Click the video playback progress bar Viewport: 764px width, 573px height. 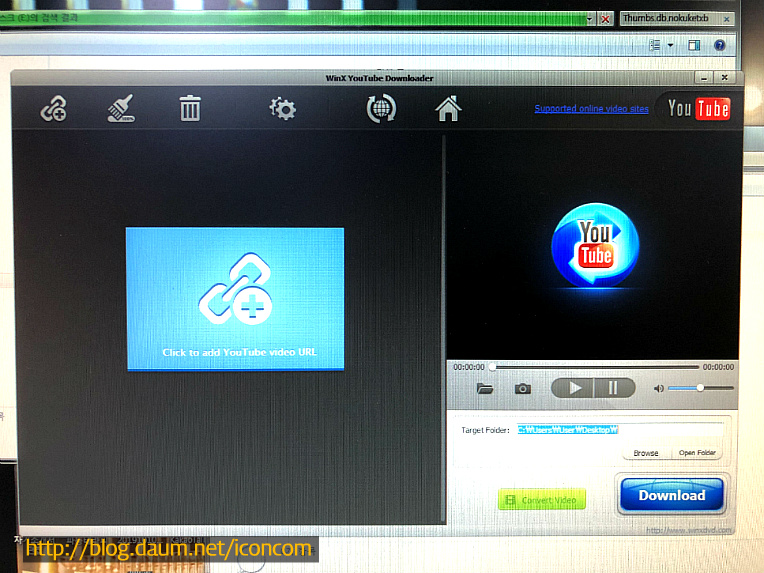coord(594,366)
